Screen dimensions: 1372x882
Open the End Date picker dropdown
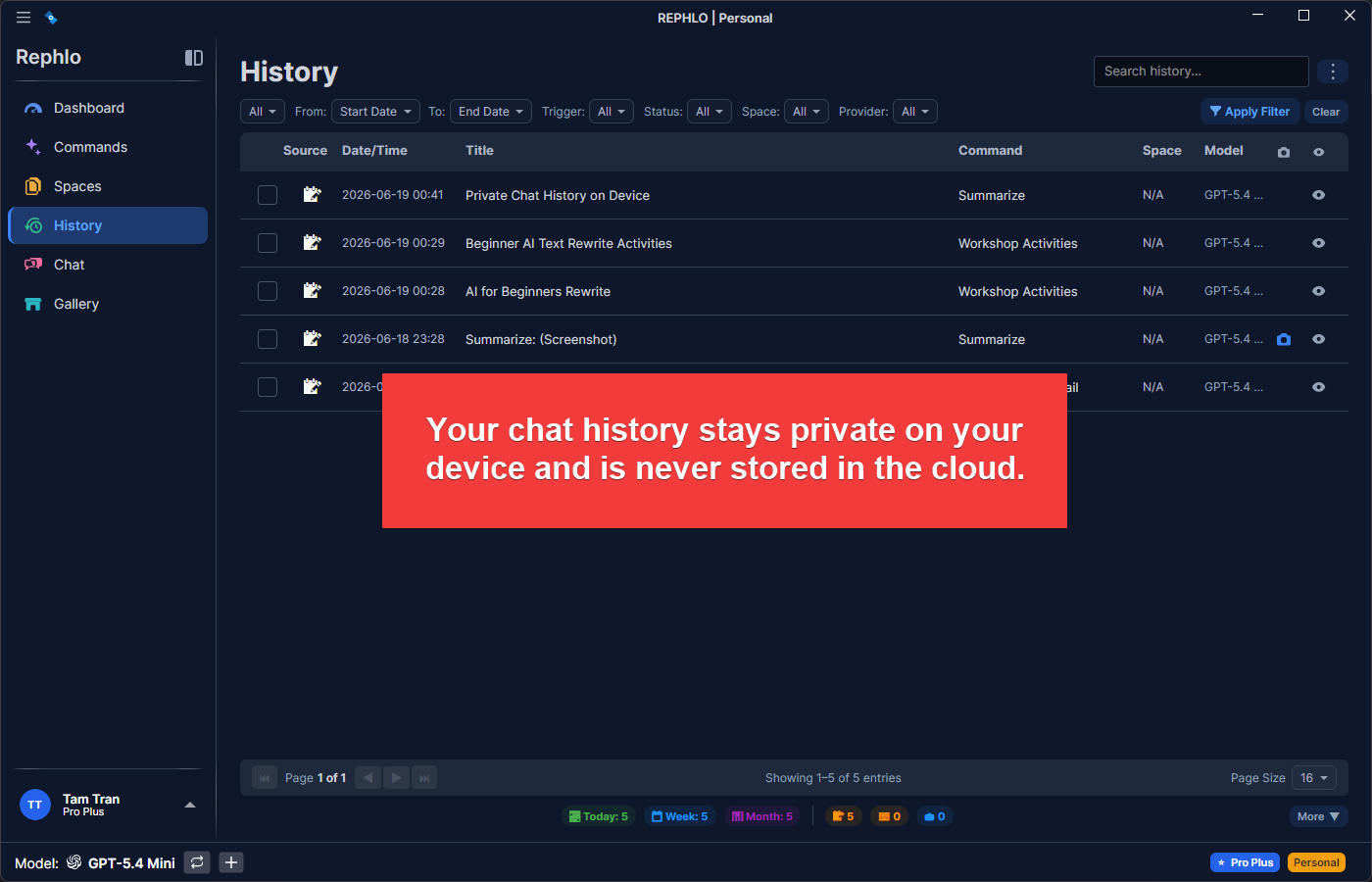coord(491,112)
